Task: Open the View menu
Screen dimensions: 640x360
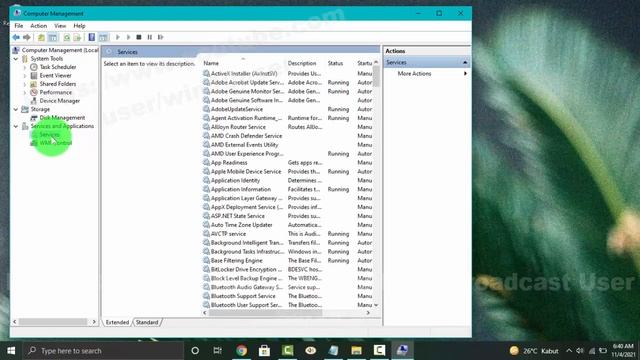Action: pos(60,26)
